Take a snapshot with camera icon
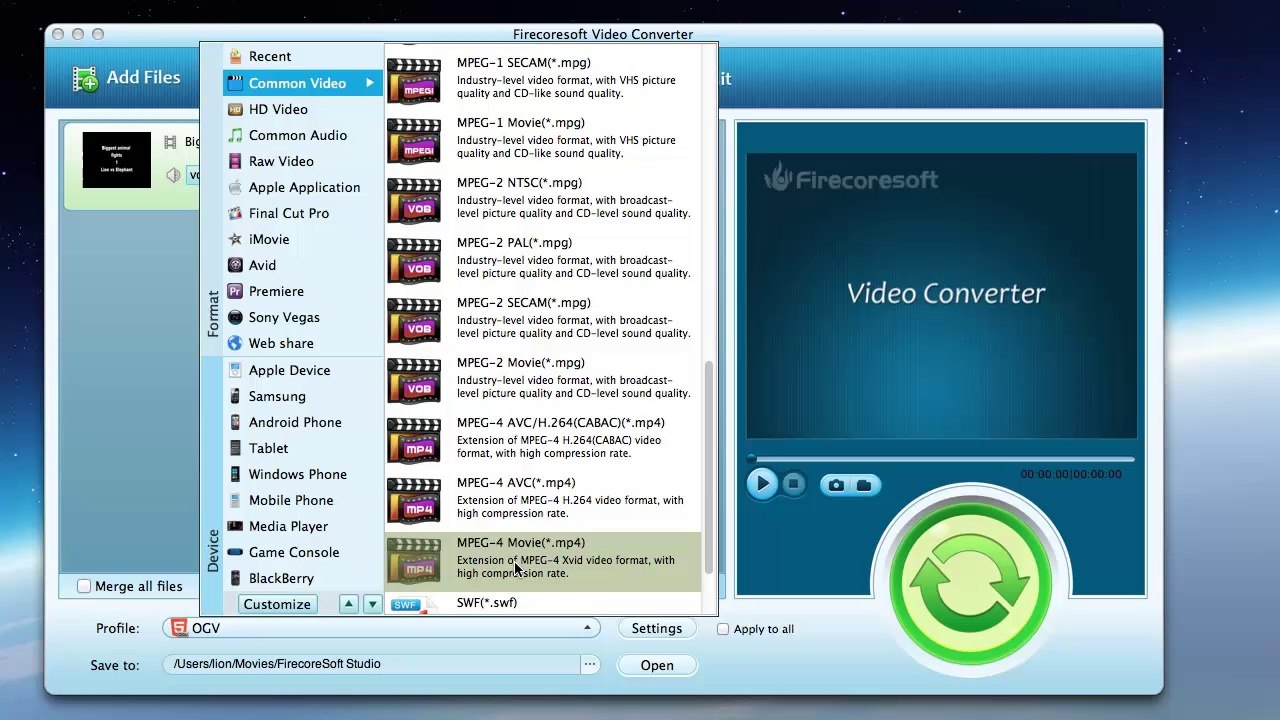 [836, 485]
